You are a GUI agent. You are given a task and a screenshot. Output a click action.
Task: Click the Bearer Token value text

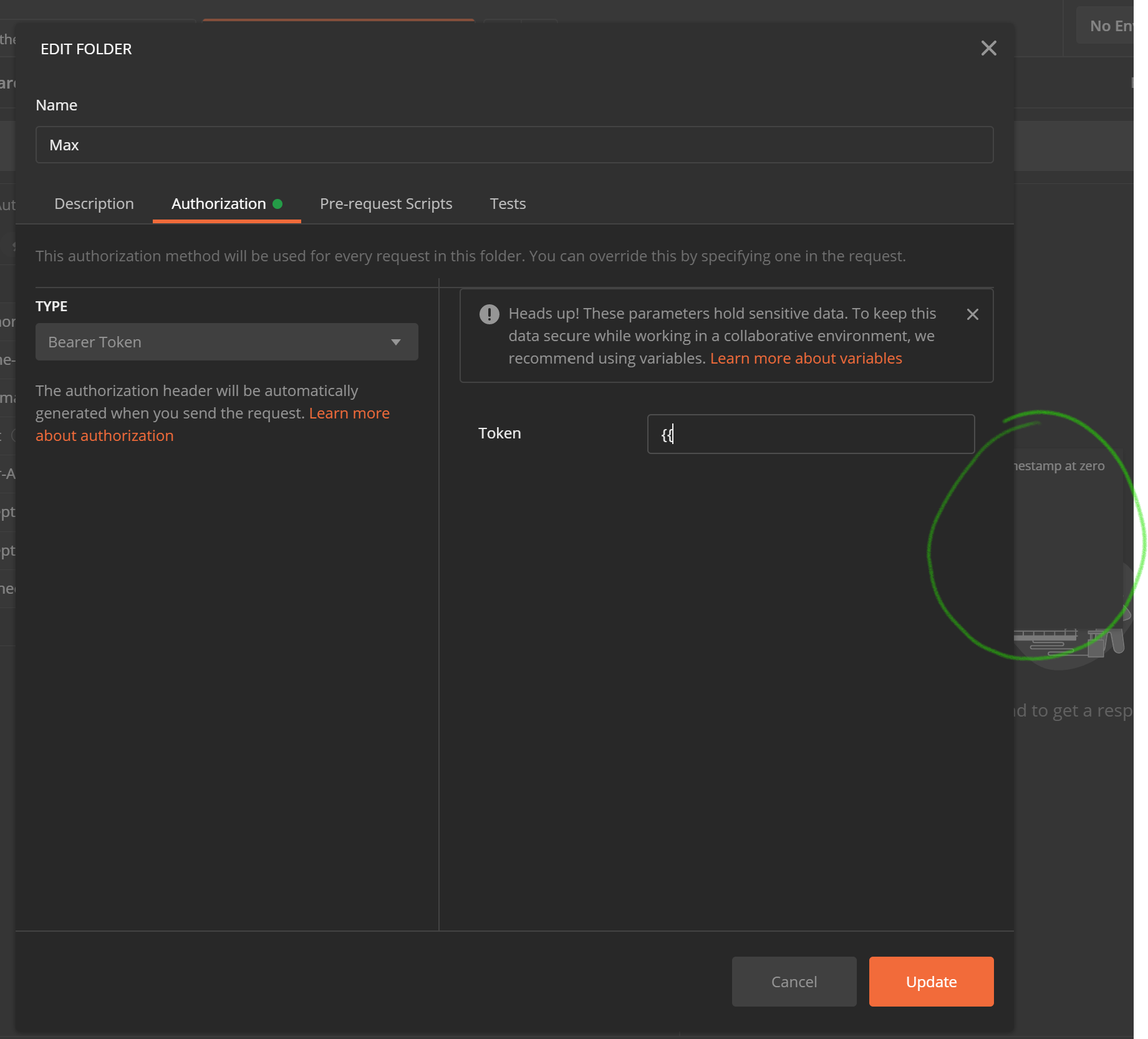[94, 342]
